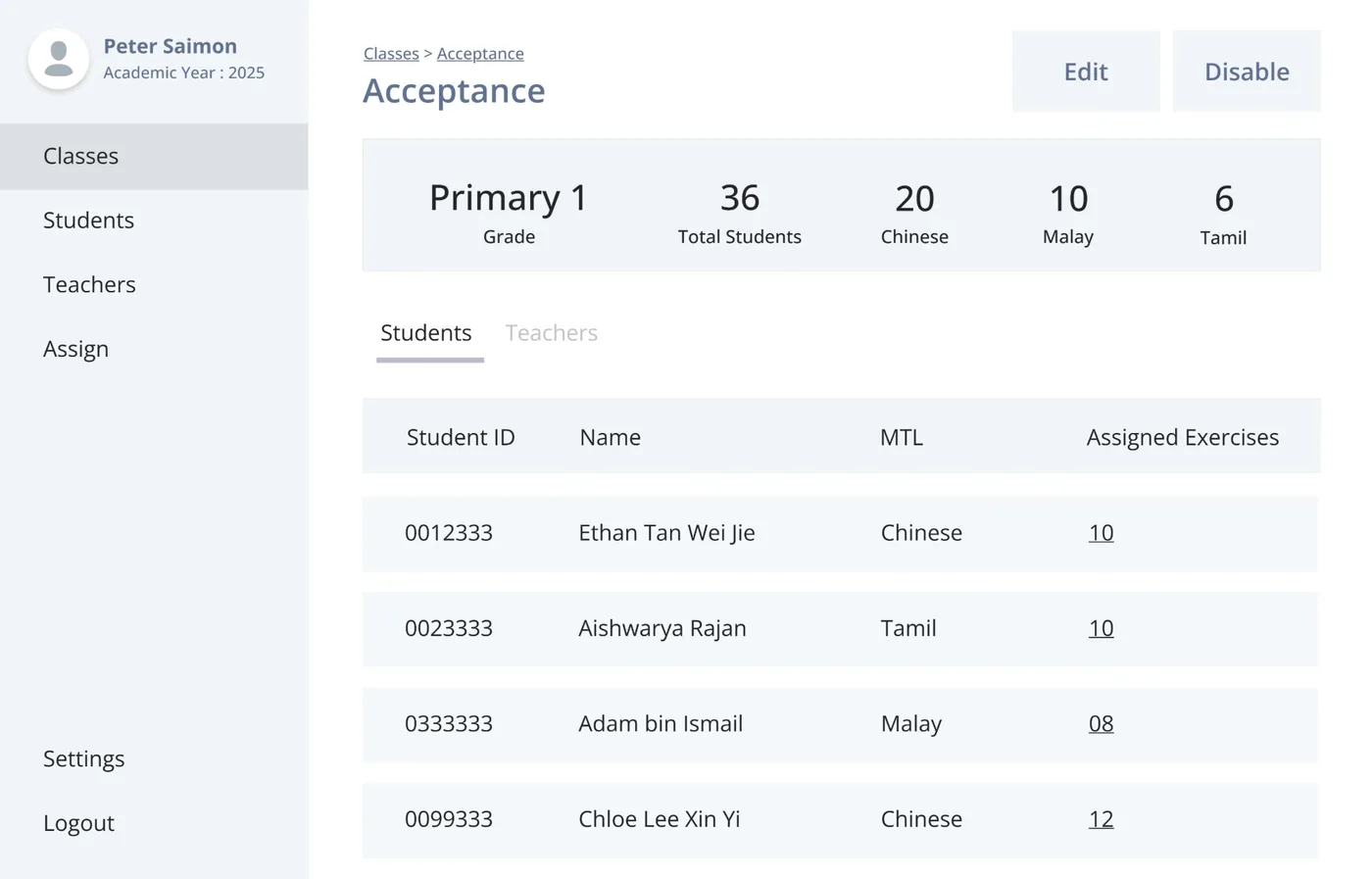Select student ID 0333333
Screen dimensions: 1372x879
tap(449, 724)
